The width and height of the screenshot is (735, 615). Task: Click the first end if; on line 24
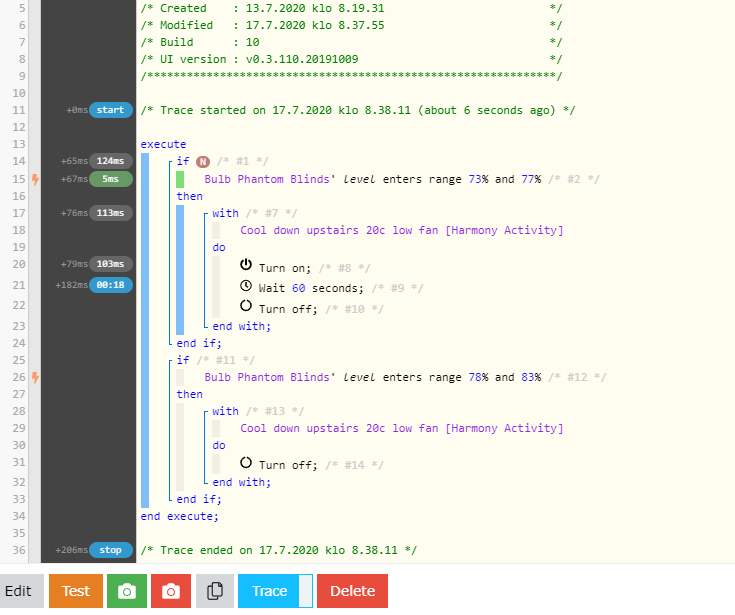[199, 343]
